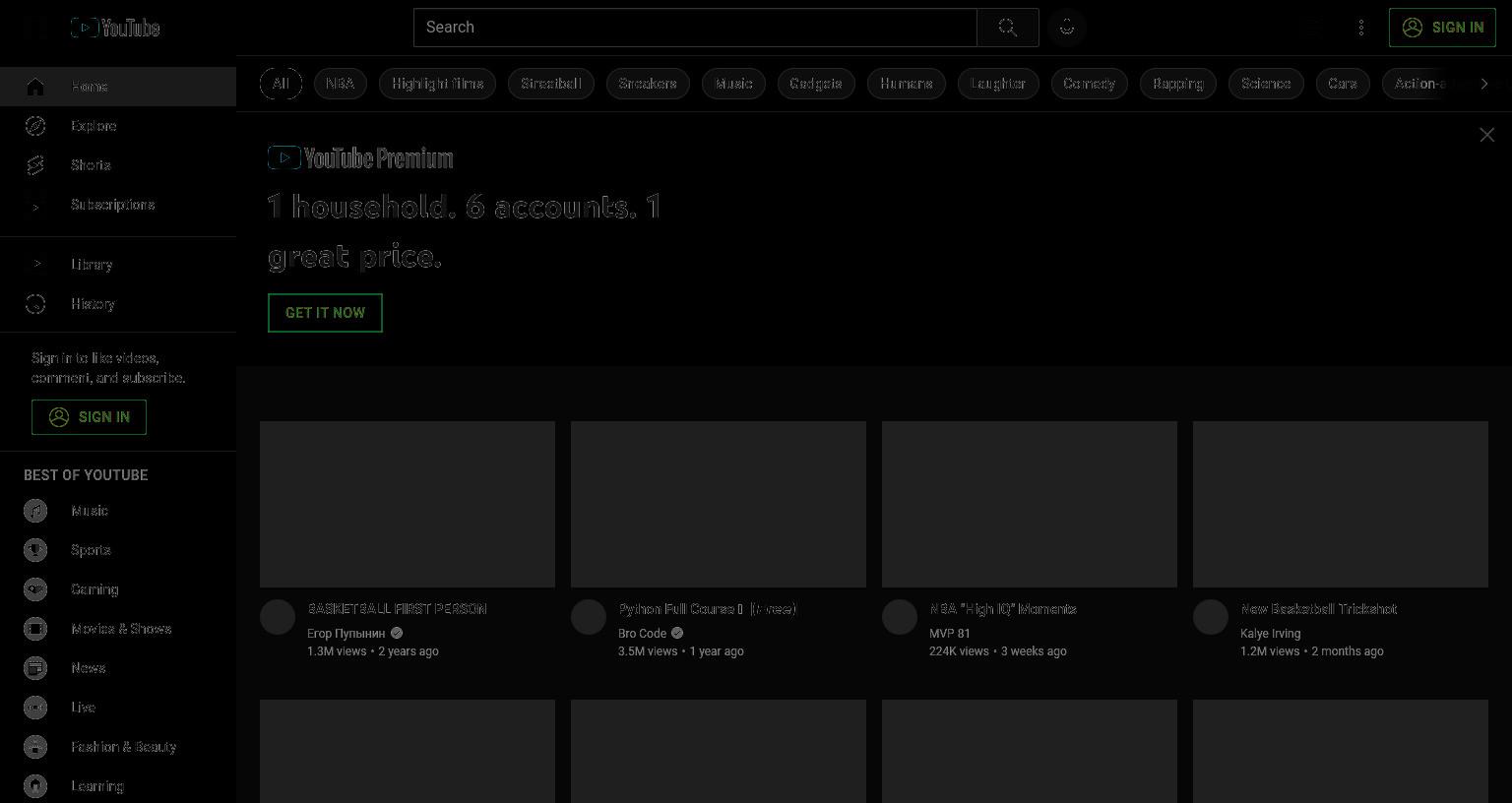Open Subscriptions in the sidebar
Image resolution: width=1512 pixels, height=803 pixels.
pyautogui.click(x=118, y=205)
